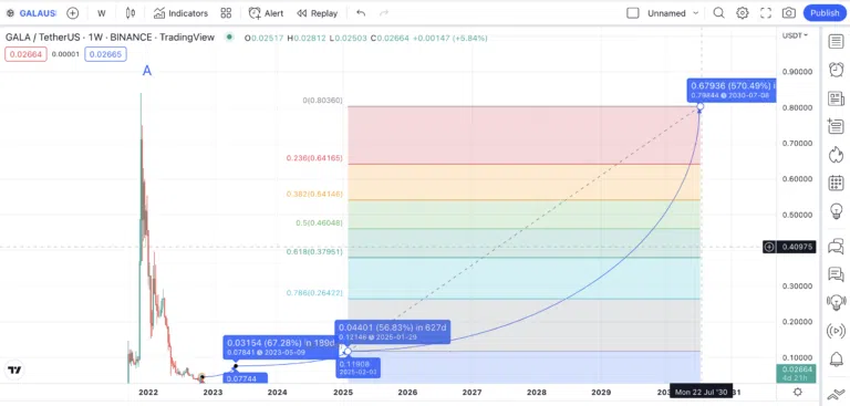Open the ideas lightbulb panel
The height and width of the screenshot is (406, 850).
(x=836, y=210)
